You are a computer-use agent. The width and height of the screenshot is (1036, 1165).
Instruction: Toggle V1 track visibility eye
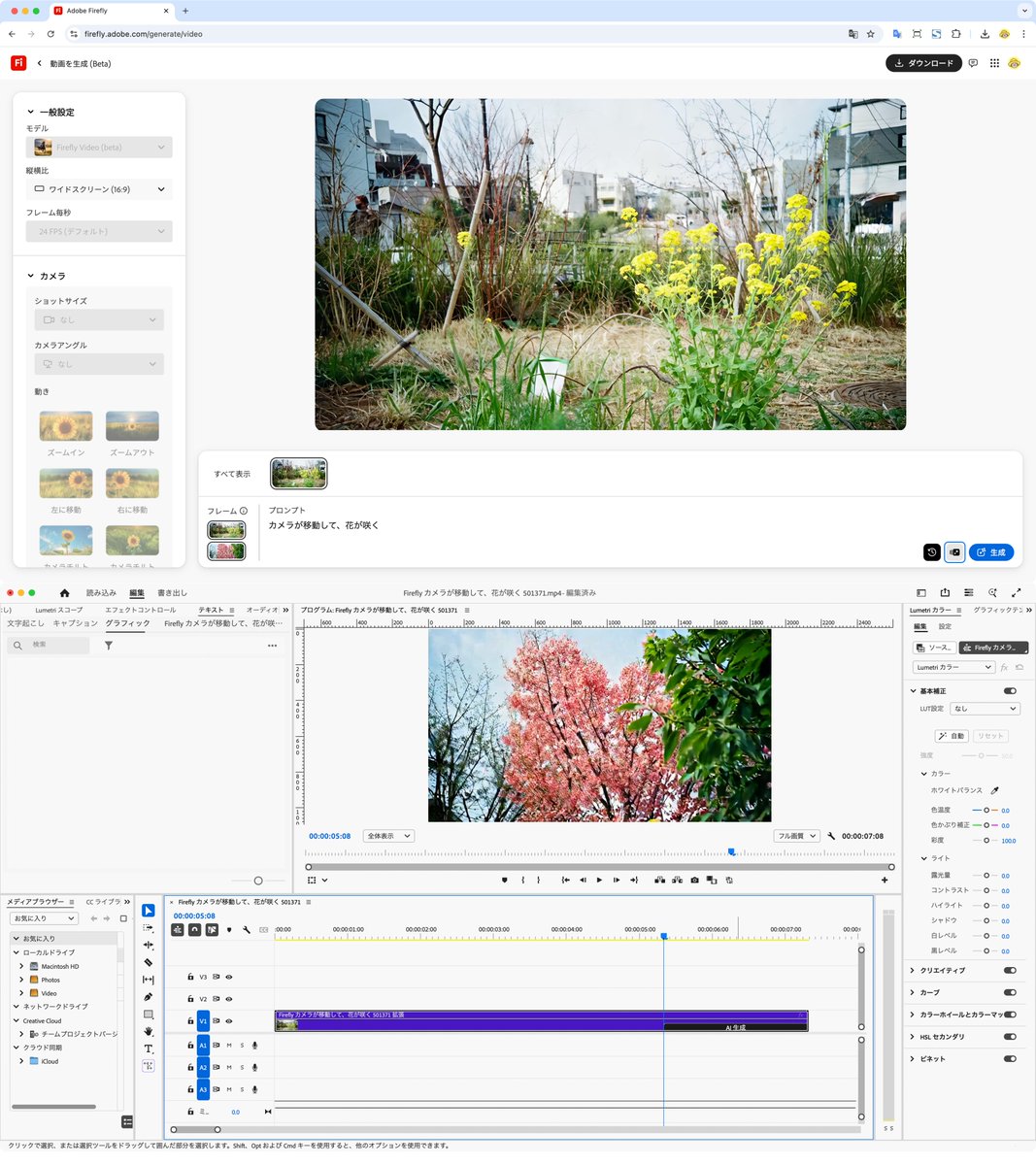[229, 1021]
